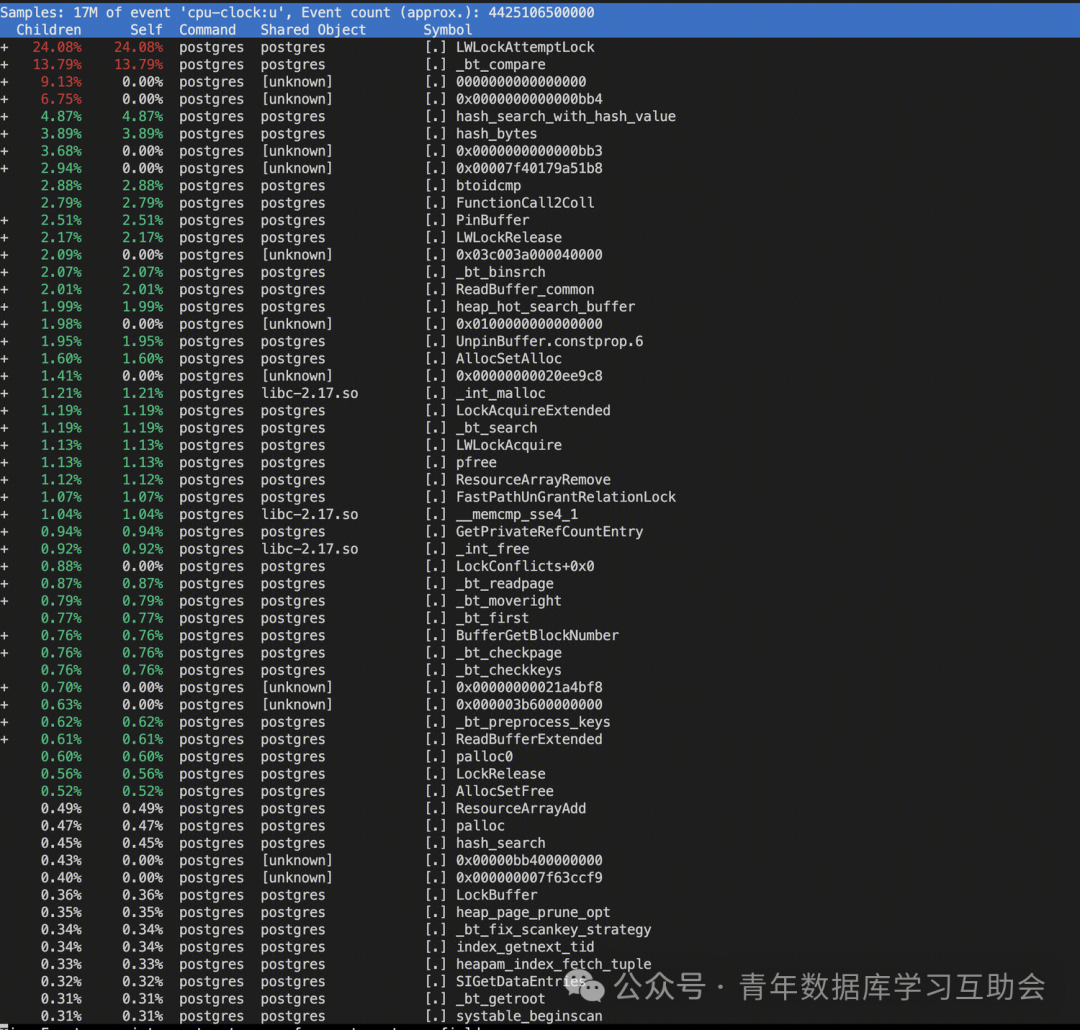This screenshot has width=1080, height=1030.
Task: Select the UnpinBuffer.constprop.6 symbol
Action: pos(550,342)
